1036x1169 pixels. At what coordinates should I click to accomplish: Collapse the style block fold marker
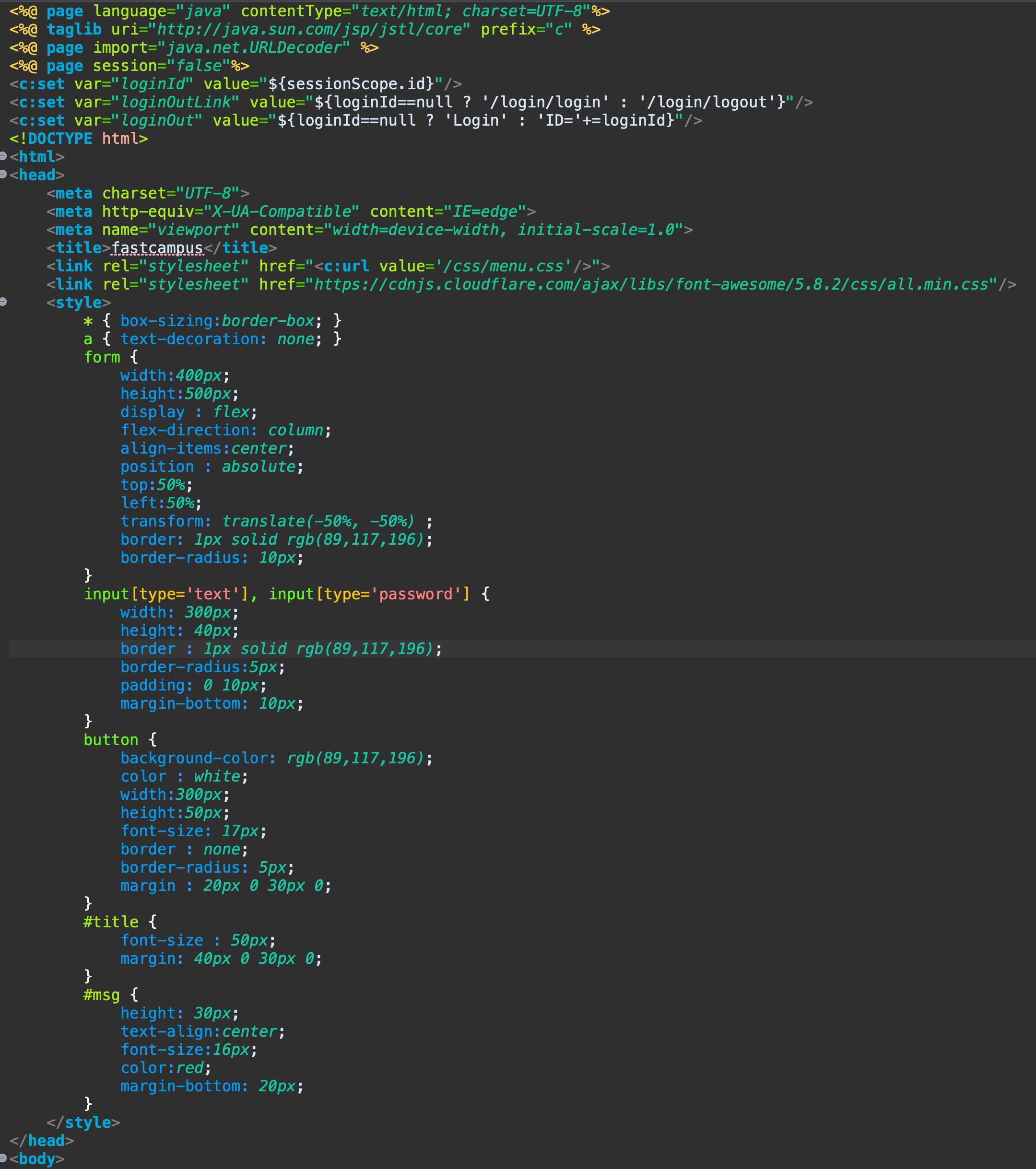[3, 302]
